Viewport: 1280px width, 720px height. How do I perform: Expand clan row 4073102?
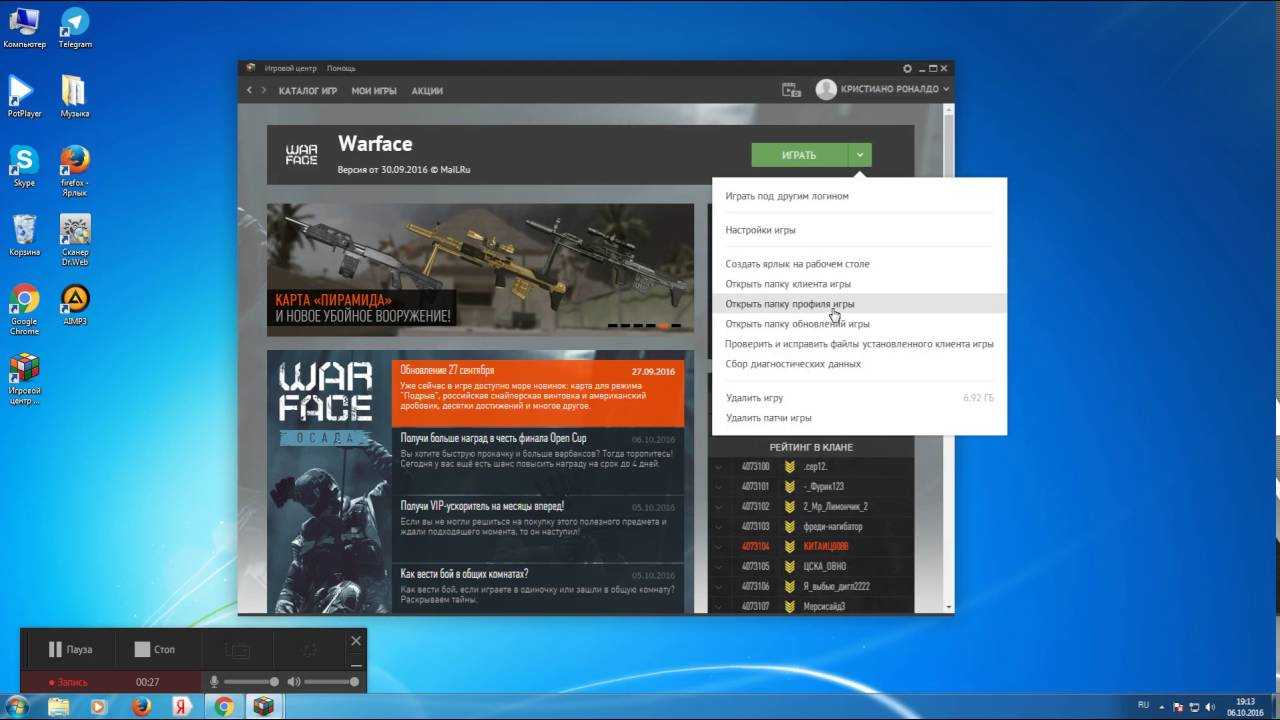(717, 507)
